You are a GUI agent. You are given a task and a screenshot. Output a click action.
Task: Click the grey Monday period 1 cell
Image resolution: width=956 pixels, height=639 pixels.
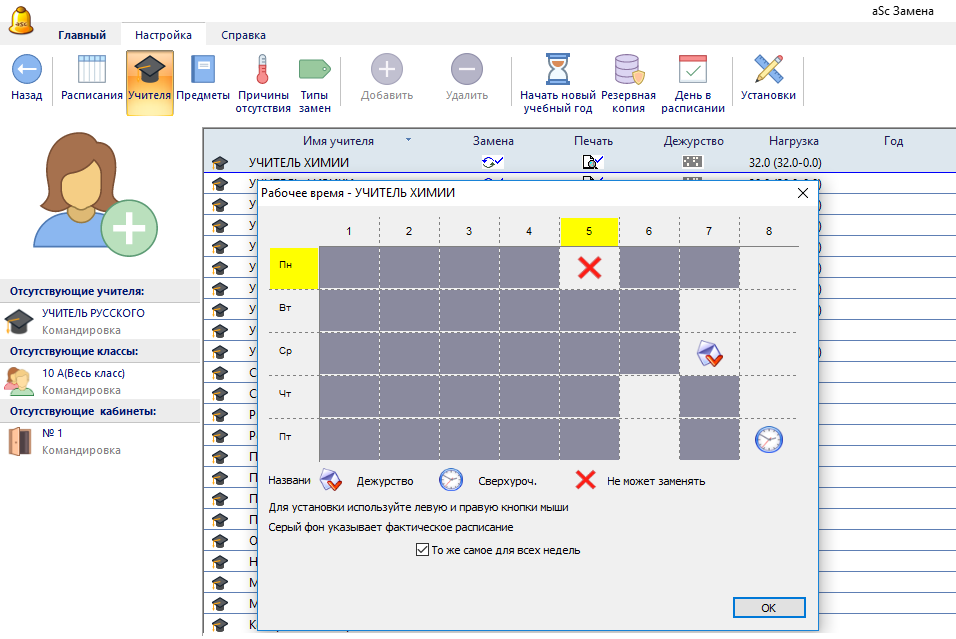click(x=349, y=268)
